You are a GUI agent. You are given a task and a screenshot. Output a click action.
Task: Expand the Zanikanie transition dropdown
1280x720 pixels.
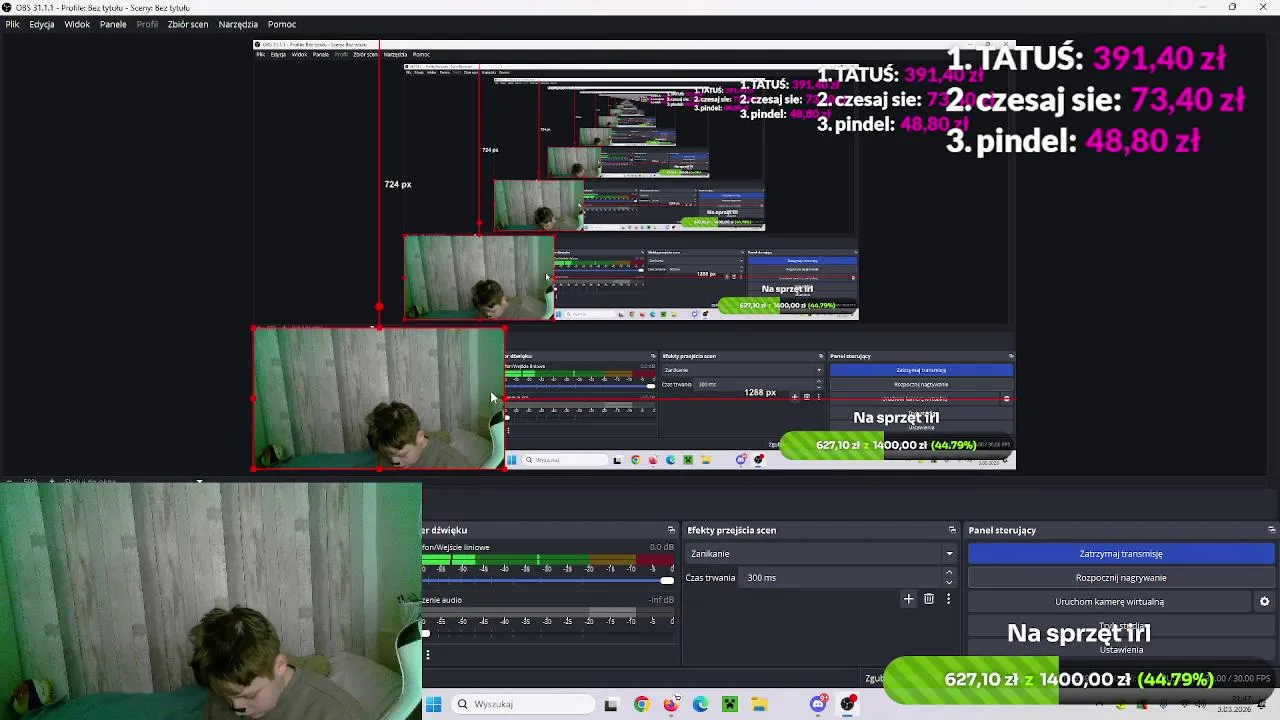822,554
